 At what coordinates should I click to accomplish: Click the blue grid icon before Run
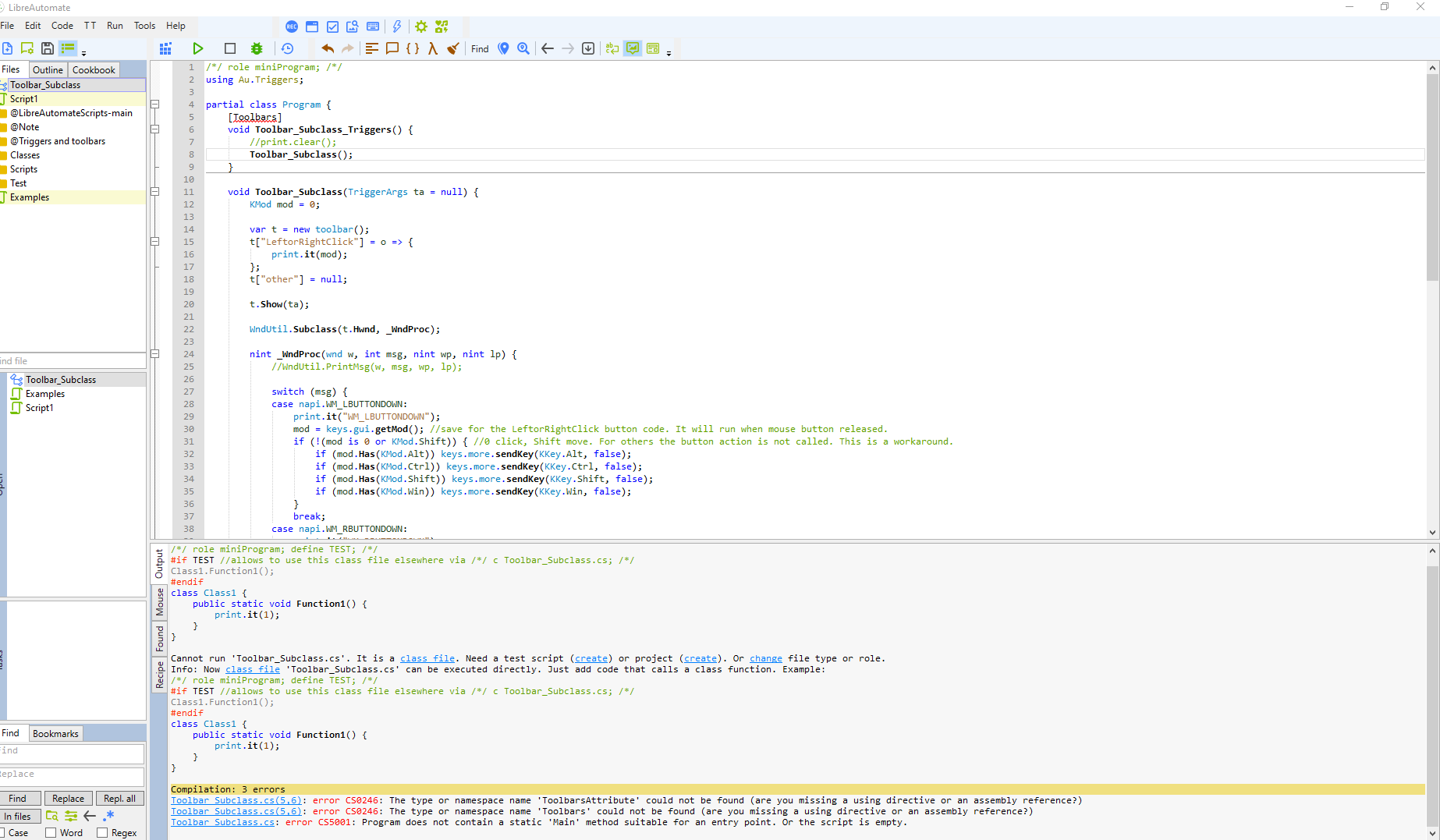click(x=165, y=48)
